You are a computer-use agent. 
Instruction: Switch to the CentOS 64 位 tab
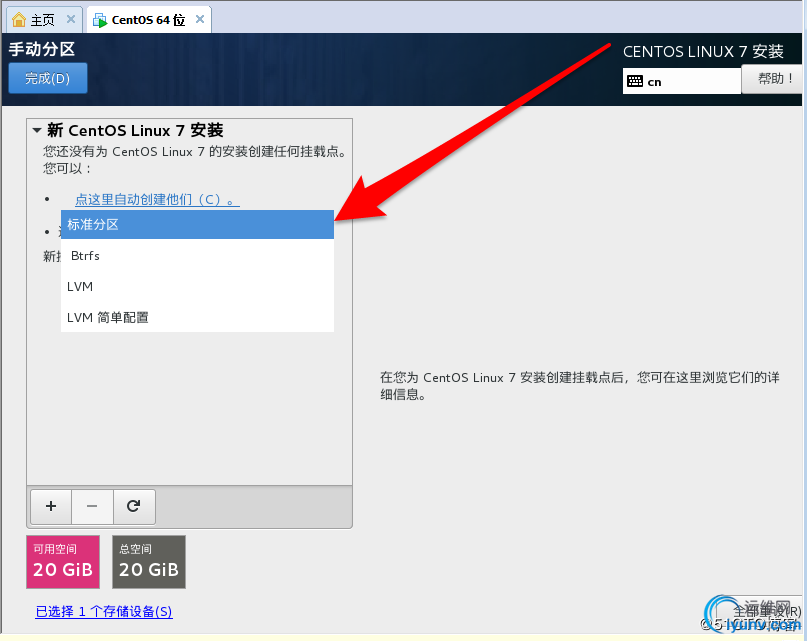149,20
